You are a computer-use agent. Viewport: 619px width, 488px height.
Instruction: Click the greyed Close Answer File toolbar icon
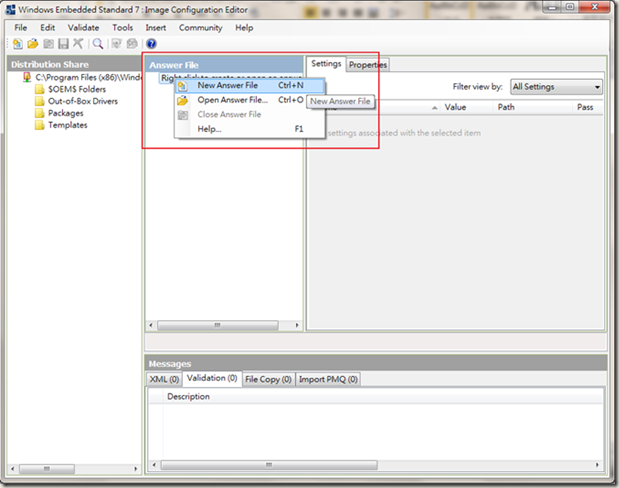(48, 44)
